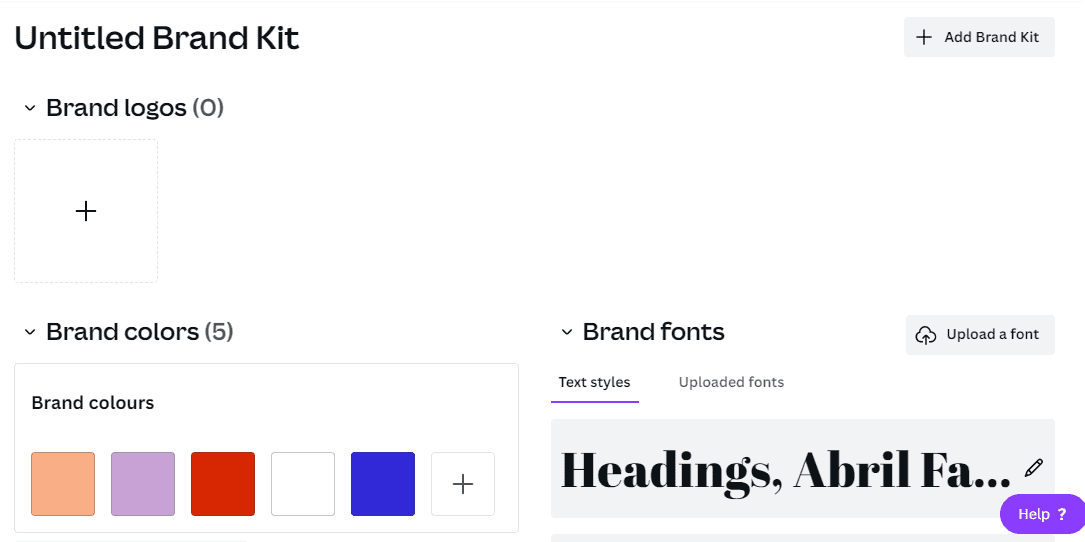
Task: Click the plus icon in Add Brand Kit
Action: pos(924,37)
